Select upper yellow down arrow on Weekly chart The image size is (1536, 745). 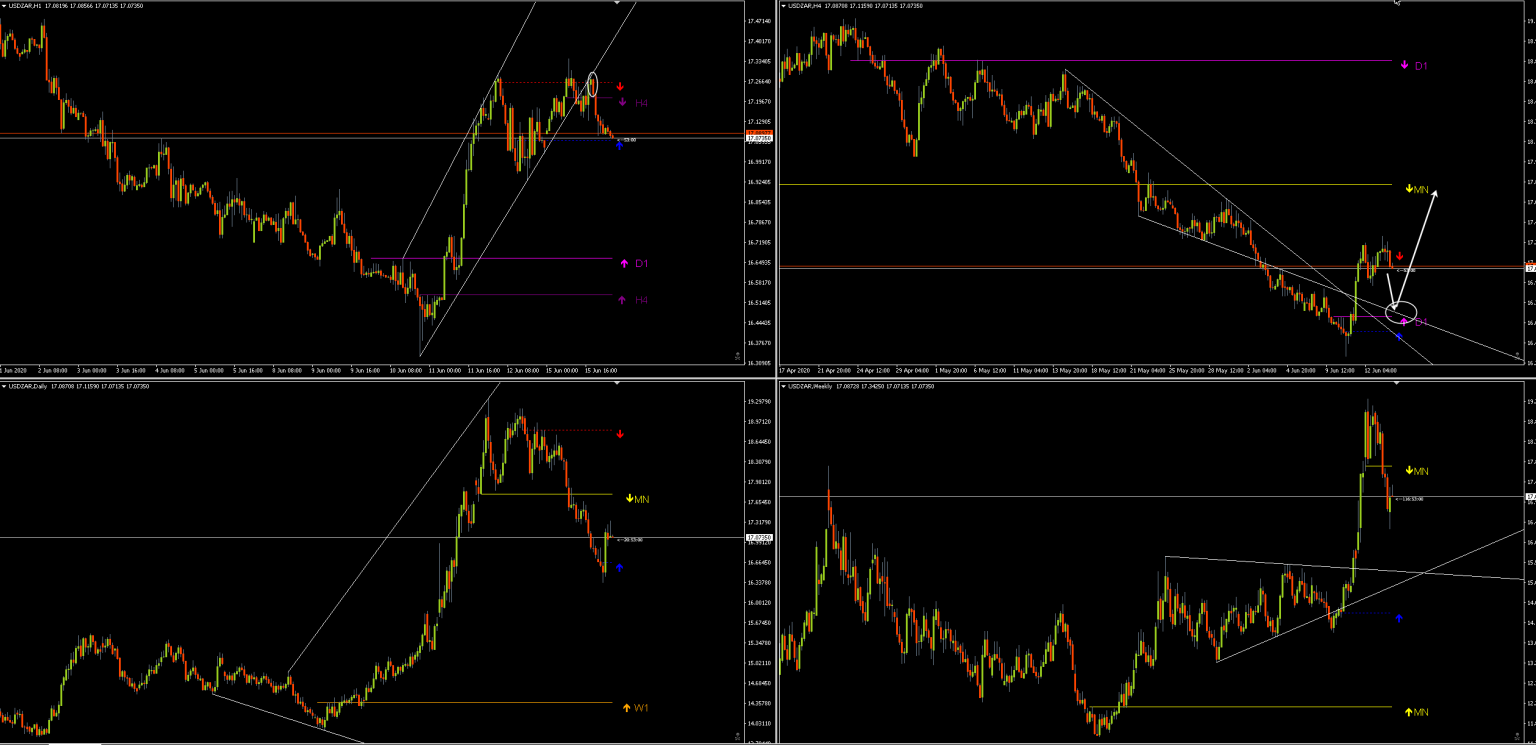pos(1409,470)
